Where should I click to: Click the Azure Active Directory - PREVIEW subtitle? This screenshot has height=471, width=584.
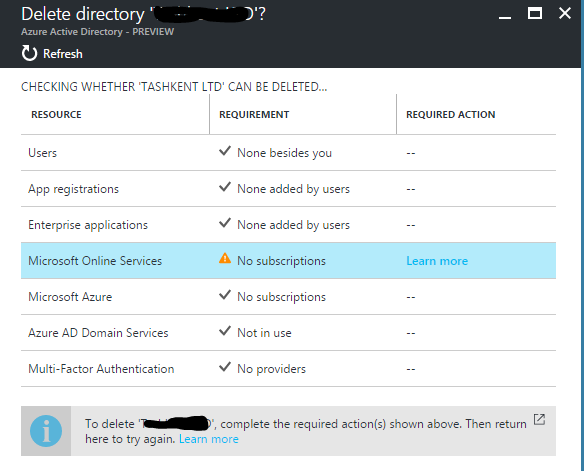click(98, 32)
